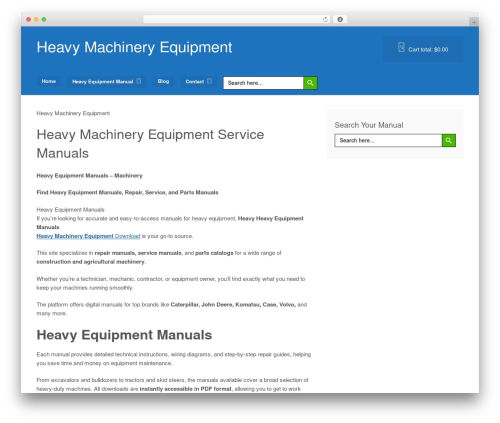500x423 pixels.
Task: Focus the Search Your Manual input field
Action: (x=388, y=140)
